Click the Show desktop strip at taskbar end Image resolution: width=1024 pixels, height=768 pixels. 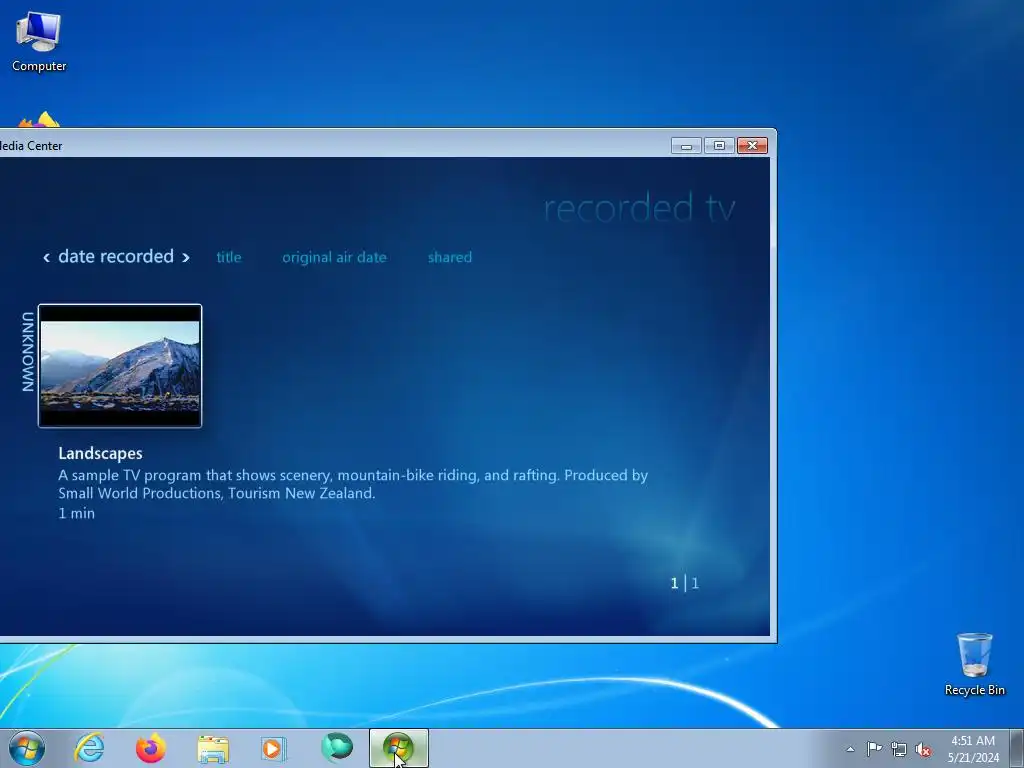[1017, 748]
